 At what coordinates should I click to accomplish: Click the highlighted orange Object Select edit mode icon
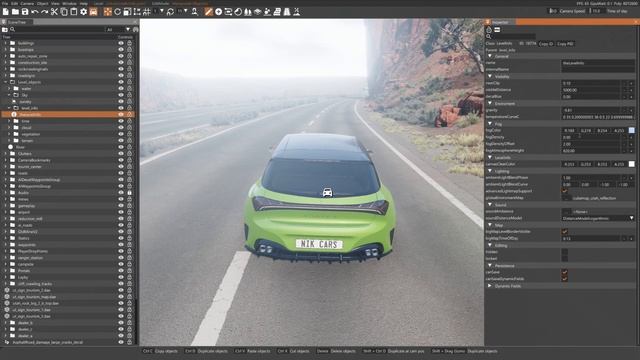[x=209, y=12]
